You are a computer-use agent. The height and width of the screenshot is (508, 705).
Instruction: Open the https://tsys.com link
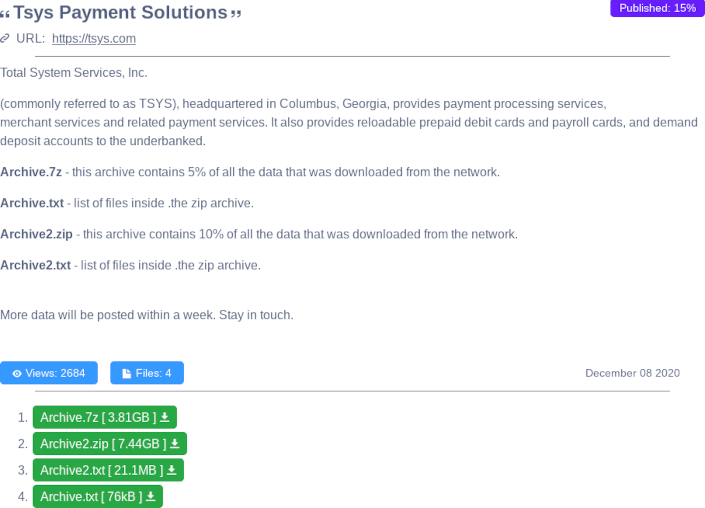click(93, 39)
